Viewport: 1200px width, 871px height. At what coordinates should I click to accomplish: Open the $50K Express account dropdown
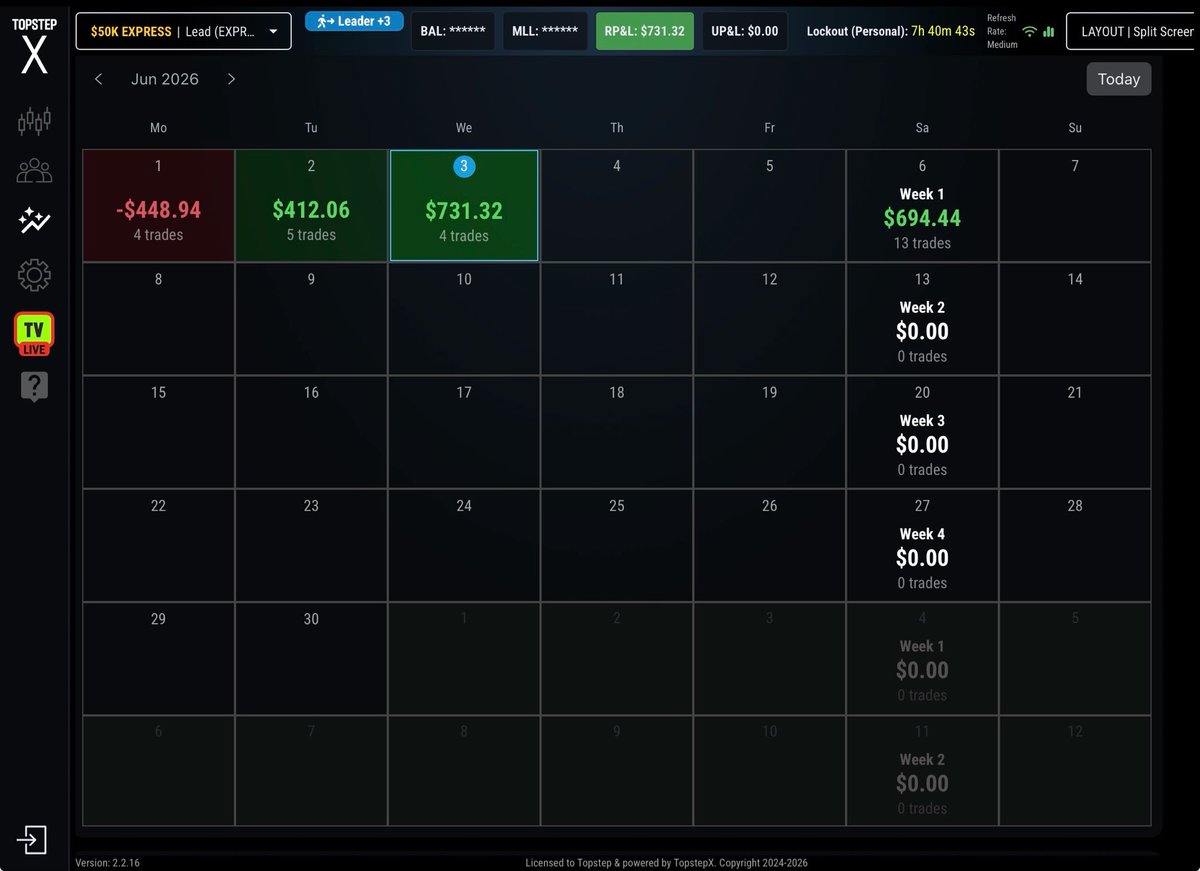coord(184,31)
